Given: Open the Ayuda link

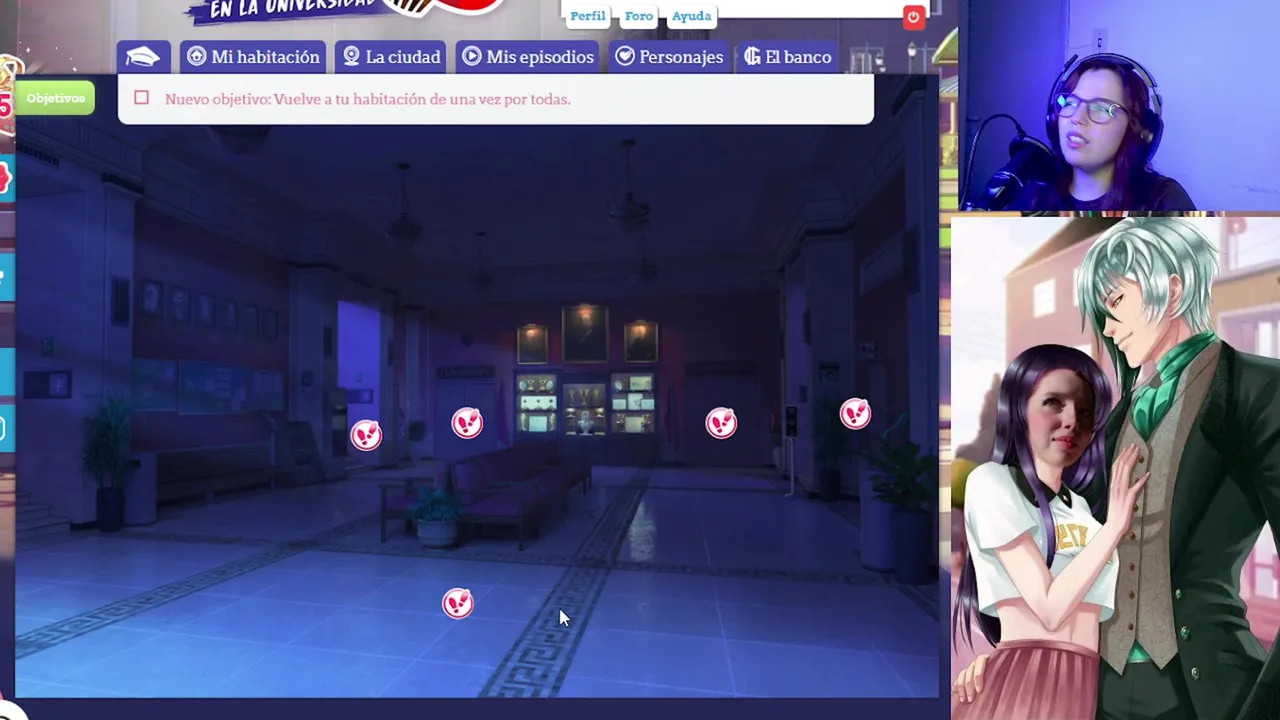Looking at the screenshot, I should (692, 16).
